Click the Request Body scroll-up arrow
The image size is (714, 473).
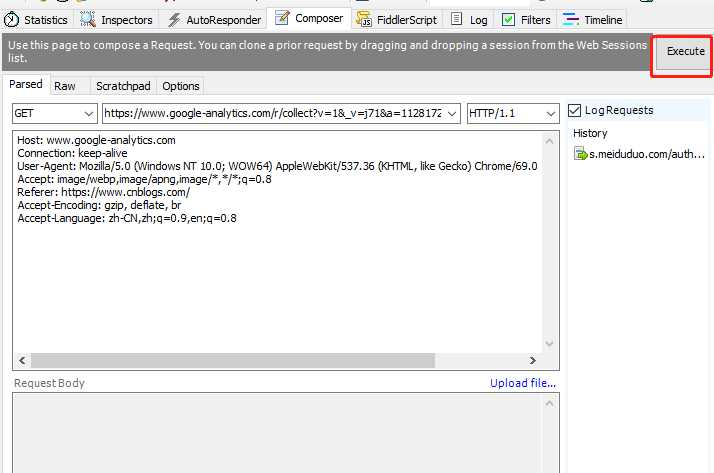click(x=549, y=403)
